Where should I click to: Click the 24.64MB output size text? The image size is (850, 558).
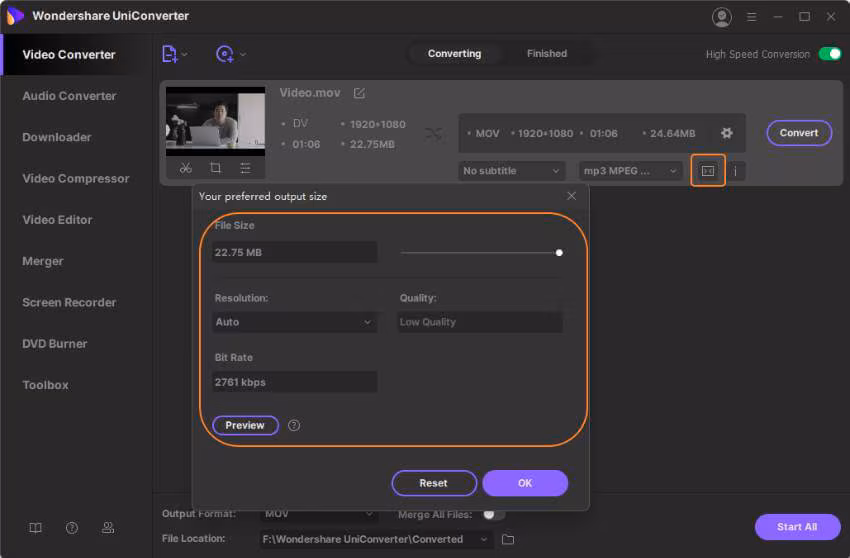(x=672, y=133)
